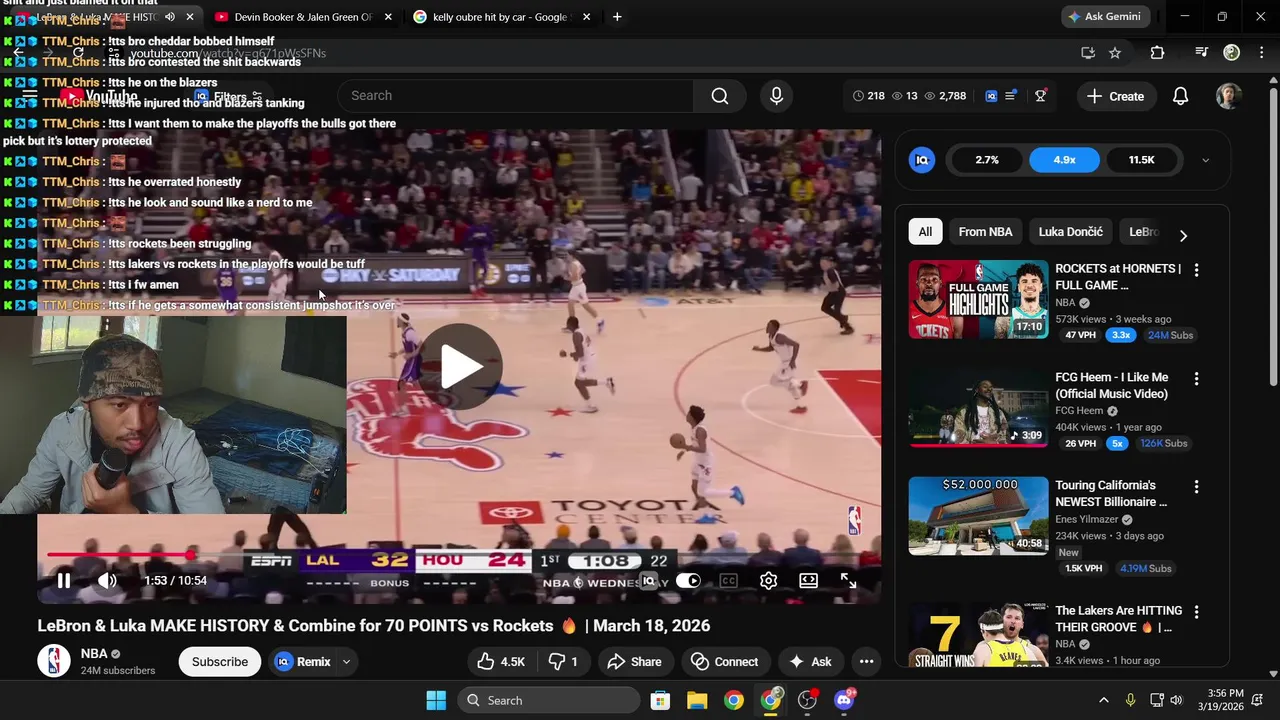Click the Connect button
Screen dimensions: 1280x720
(725, 661)
